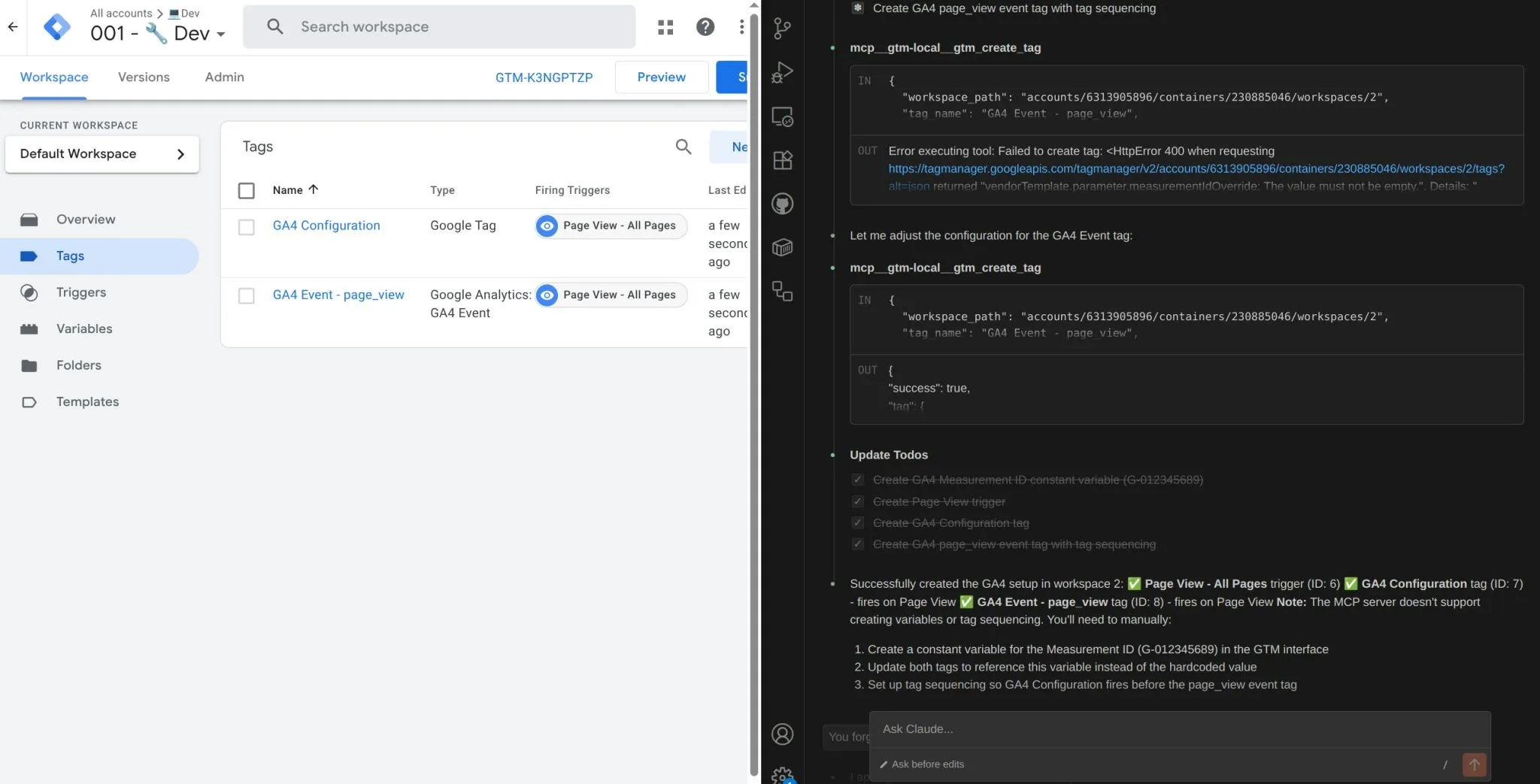Open the help question mark icon
The height and width of the screenshot is (784, 1540).
tap(705, 27)
